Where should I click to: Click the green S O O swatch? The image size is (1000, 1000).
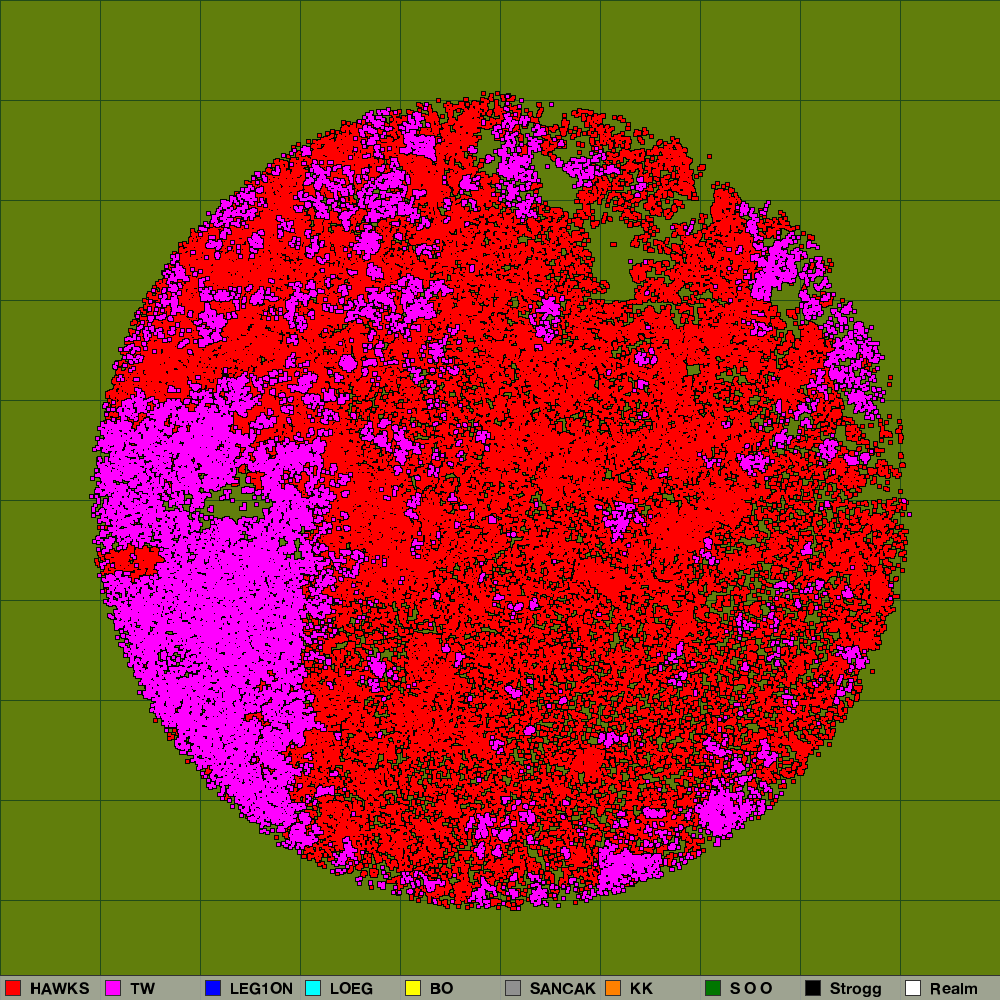click(713, 988)
